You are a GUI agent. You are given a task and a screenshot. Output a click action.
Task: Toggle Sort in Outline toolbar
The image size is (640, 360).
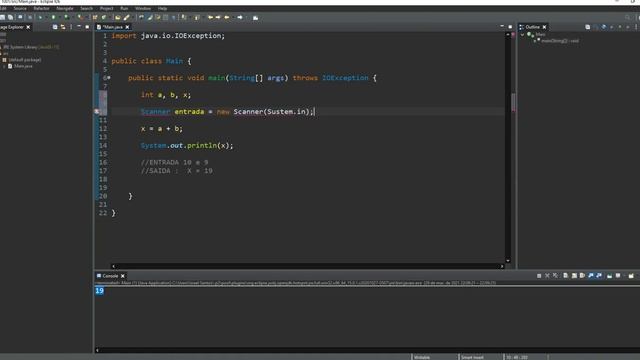[596, 27]
